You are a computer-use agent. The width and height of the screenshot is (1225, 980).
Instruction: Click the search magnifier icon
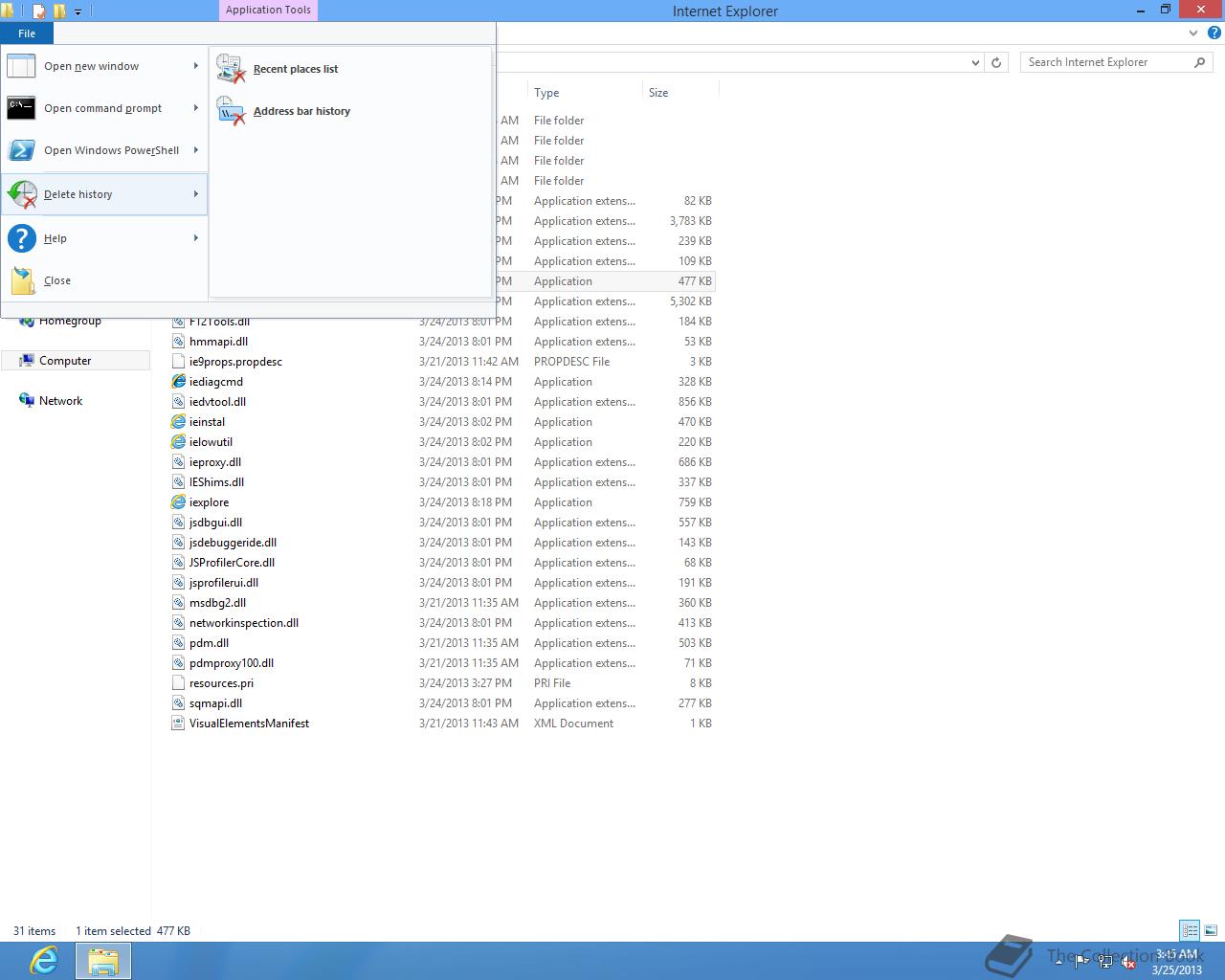[x=1199, y=62]
